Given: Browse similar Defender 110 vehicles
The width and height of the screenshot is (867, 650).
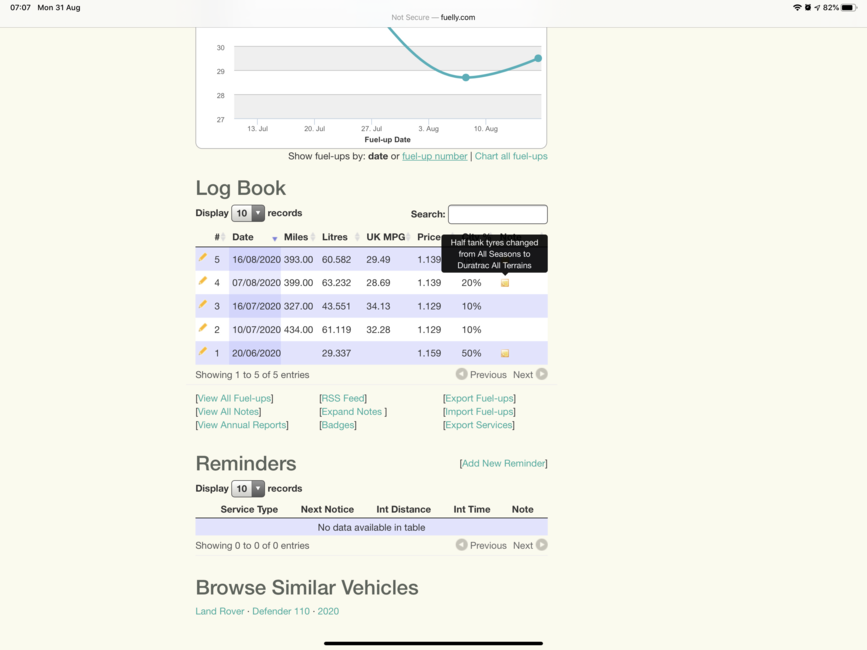Looking at the screenshot, I should (281, 611).
